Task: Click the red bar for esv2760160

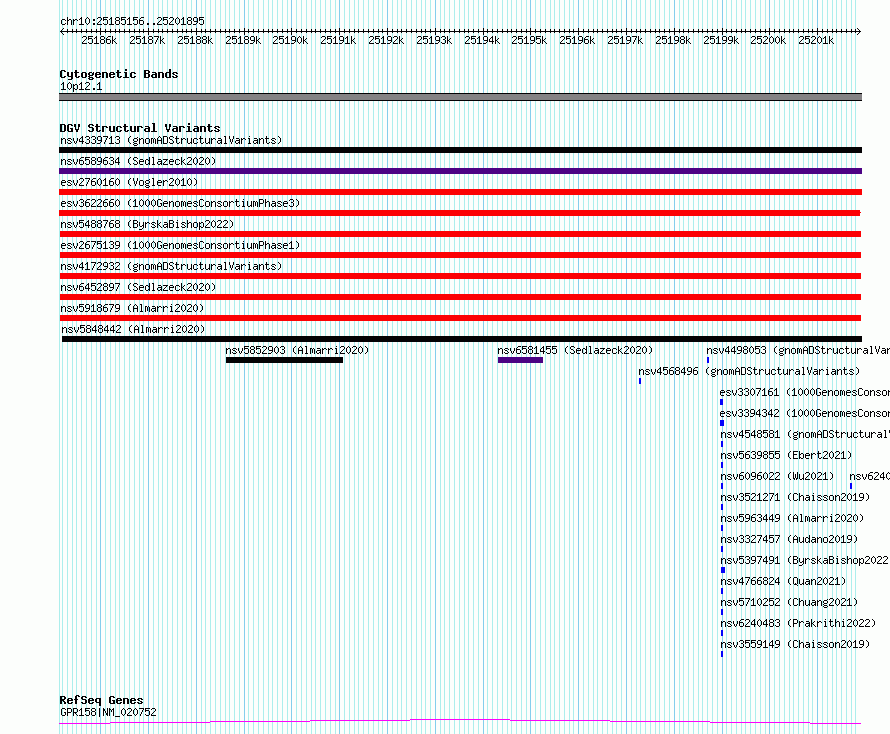Action: pos(460,192)
